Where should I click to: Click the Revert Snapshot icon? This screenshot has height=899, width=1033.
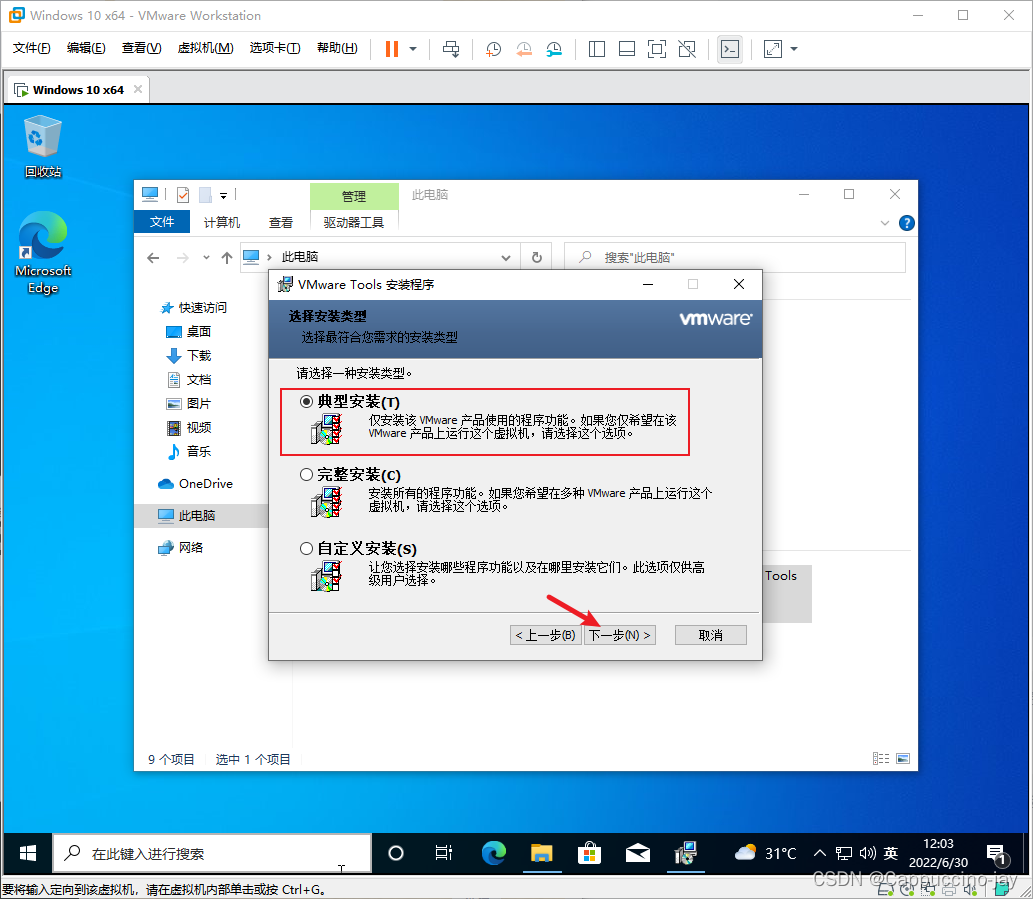click(524, 49)
